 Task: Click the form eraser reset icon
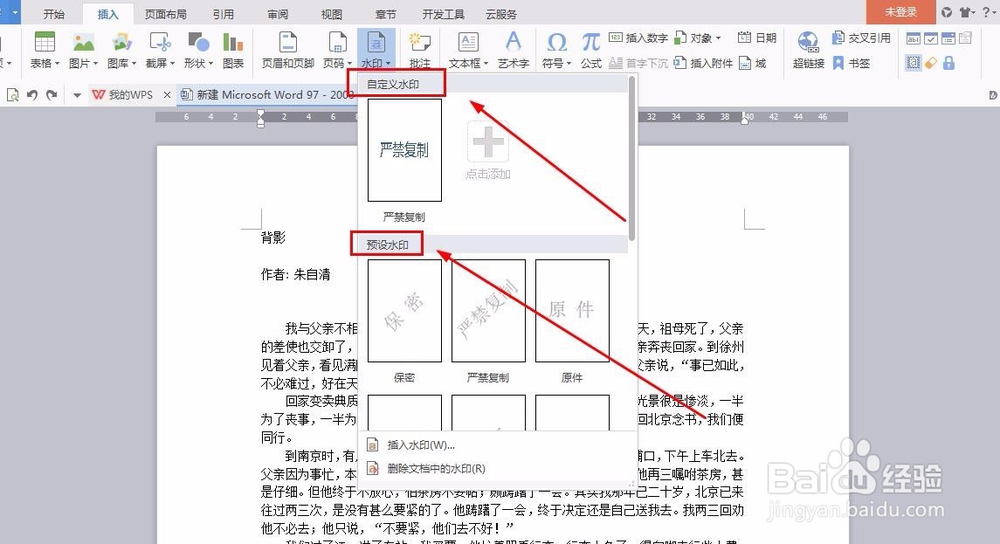tap(931, 62)
